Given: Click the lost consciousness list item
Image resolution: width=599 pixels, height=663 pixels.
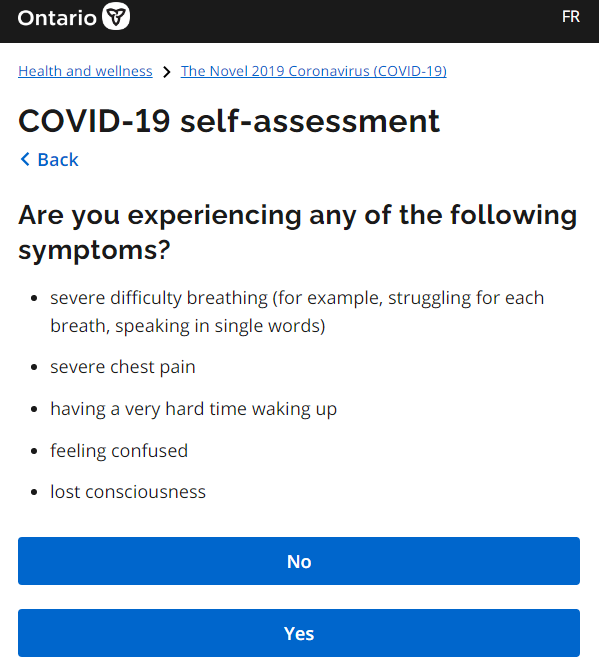Looking at the screenshot, I should (x=128, y=492).
